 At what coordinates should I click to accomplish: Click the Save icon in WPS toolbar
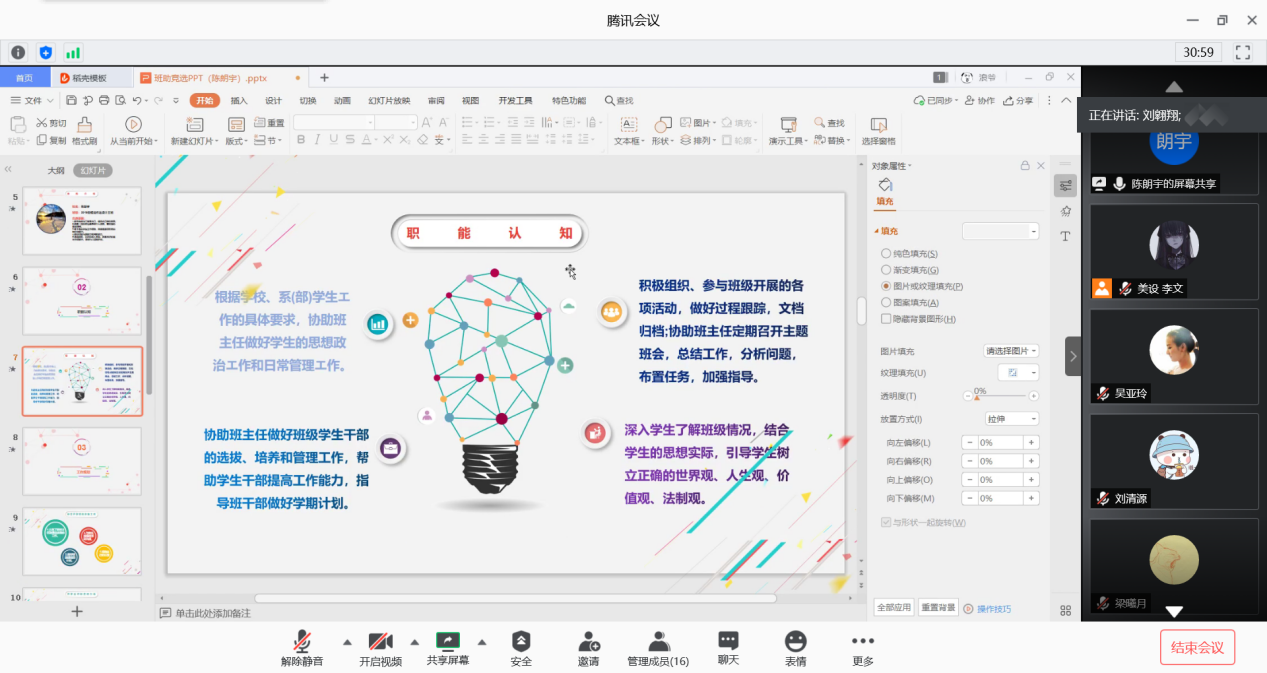72,100
